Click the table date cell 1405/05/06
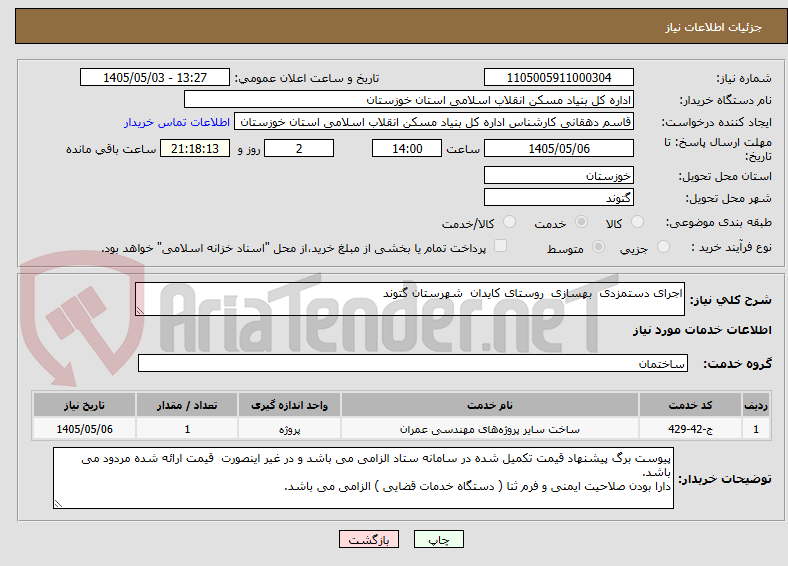 point(84,429)
